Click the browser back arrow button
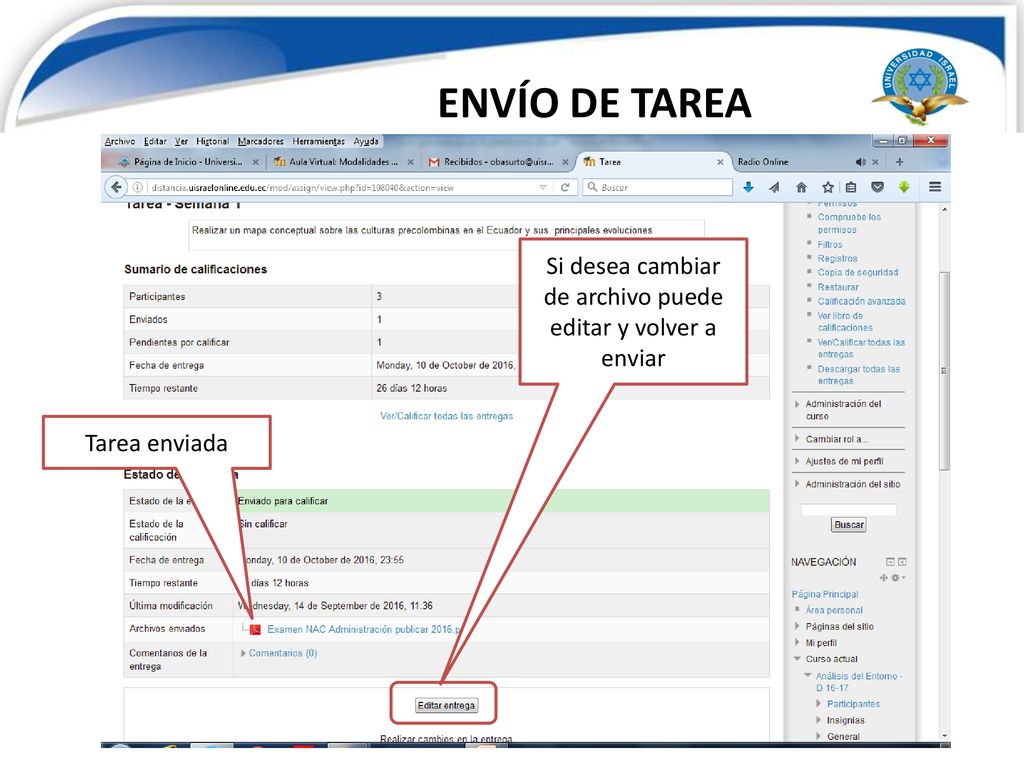 point(116,187)
